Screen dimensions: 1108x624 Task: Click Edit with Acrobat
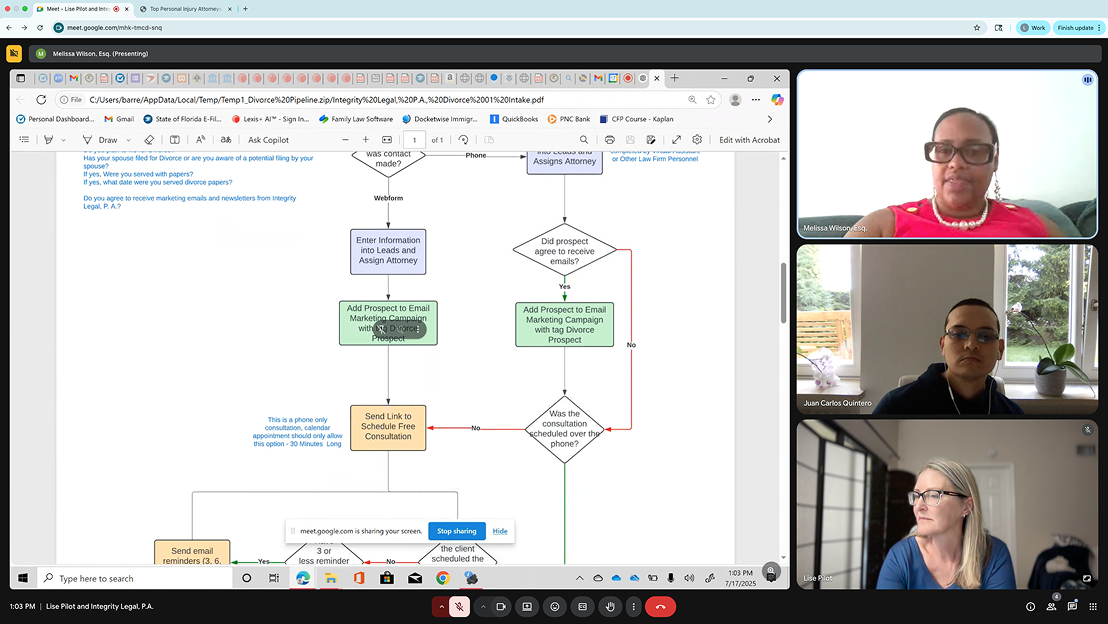(x=749, y=140)
